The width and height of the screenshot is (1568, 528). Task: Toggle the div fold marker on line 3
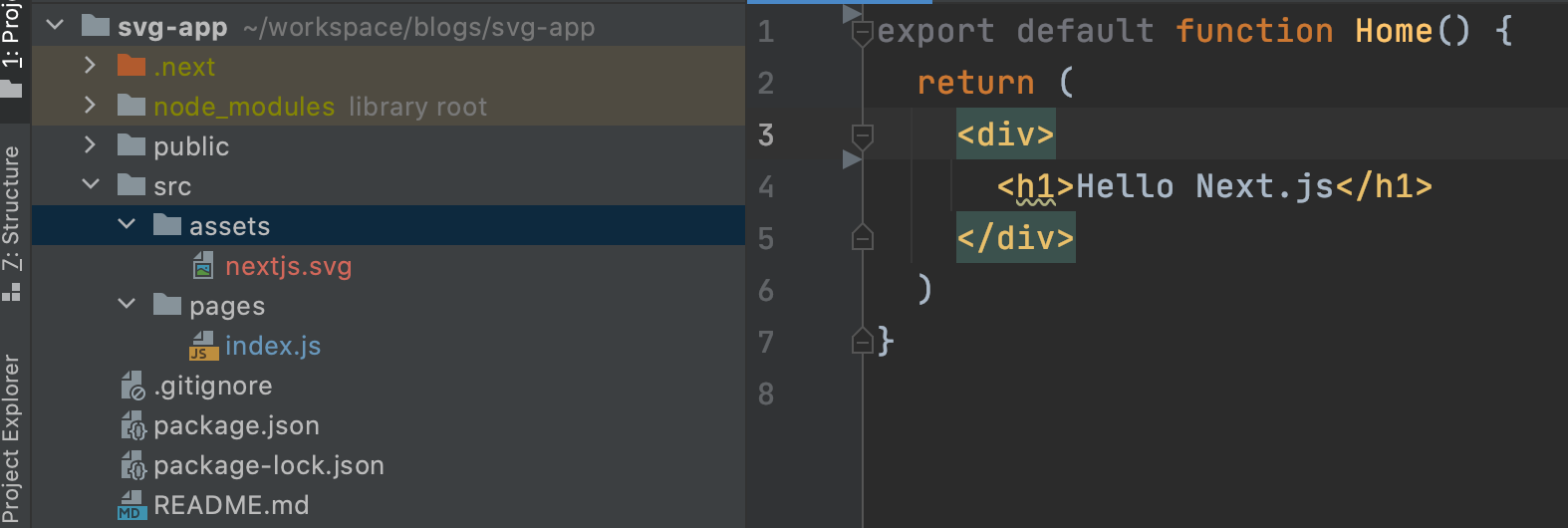[x=863, y=134]
